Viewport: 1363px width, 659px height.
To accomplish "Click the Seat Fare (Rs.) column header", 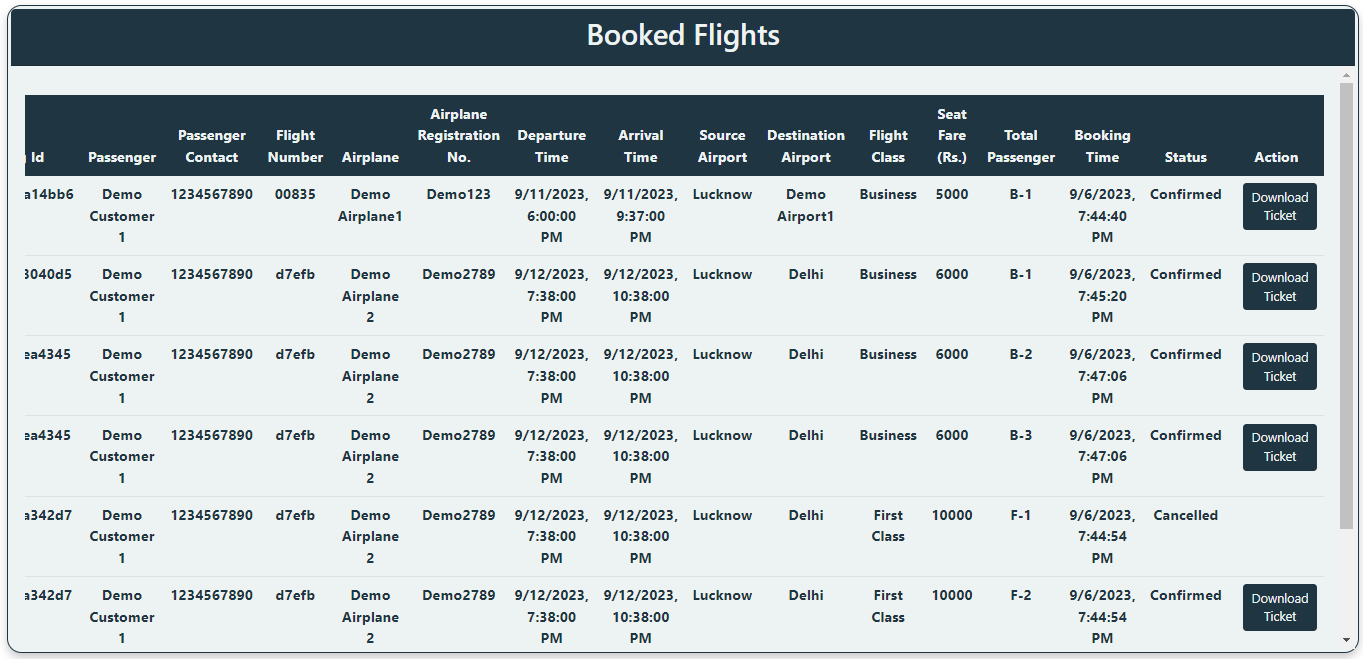I will (x=952, y=135).
